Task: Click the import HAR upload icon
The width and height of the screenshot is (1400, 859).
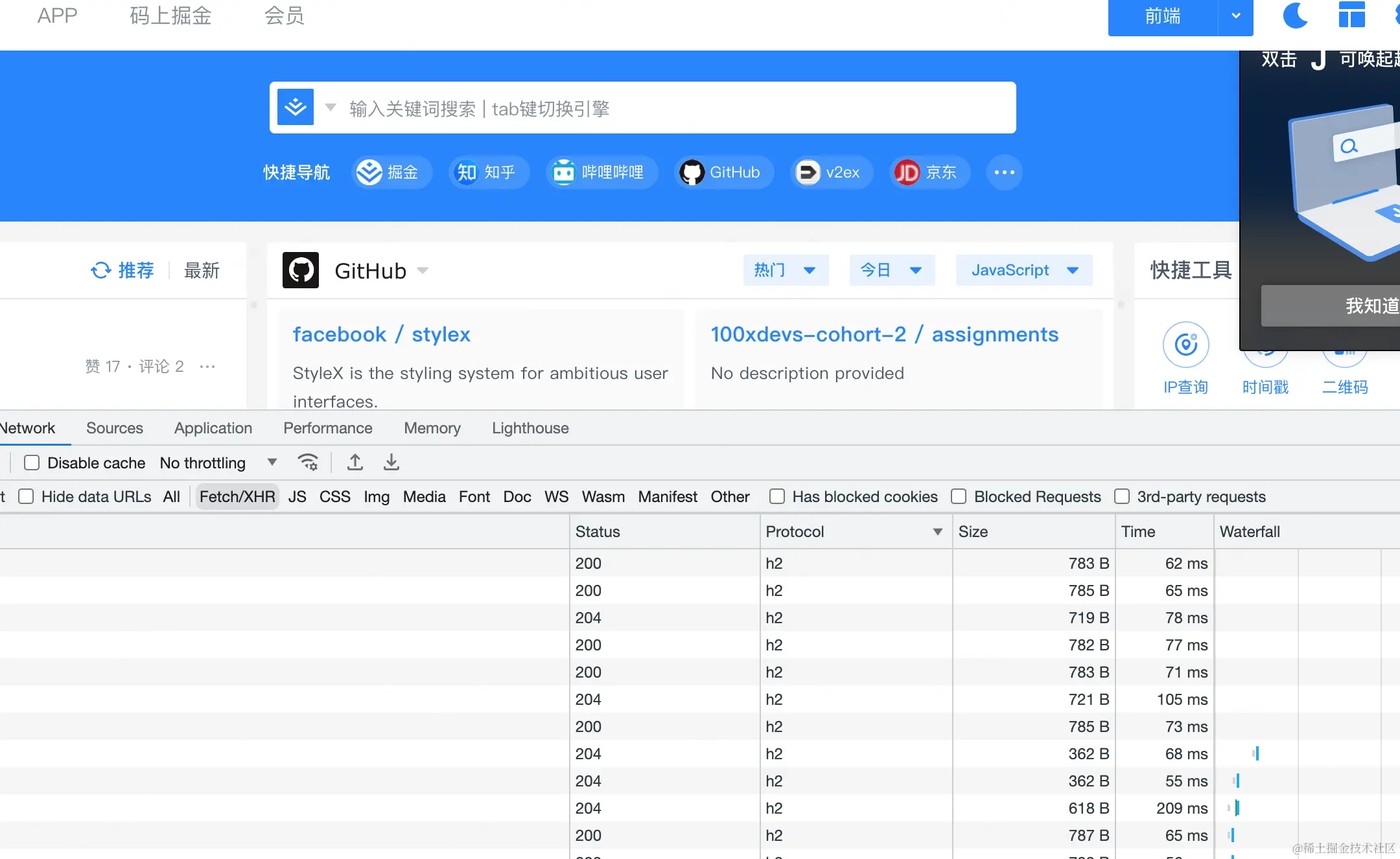Action: tap(355, 463)
